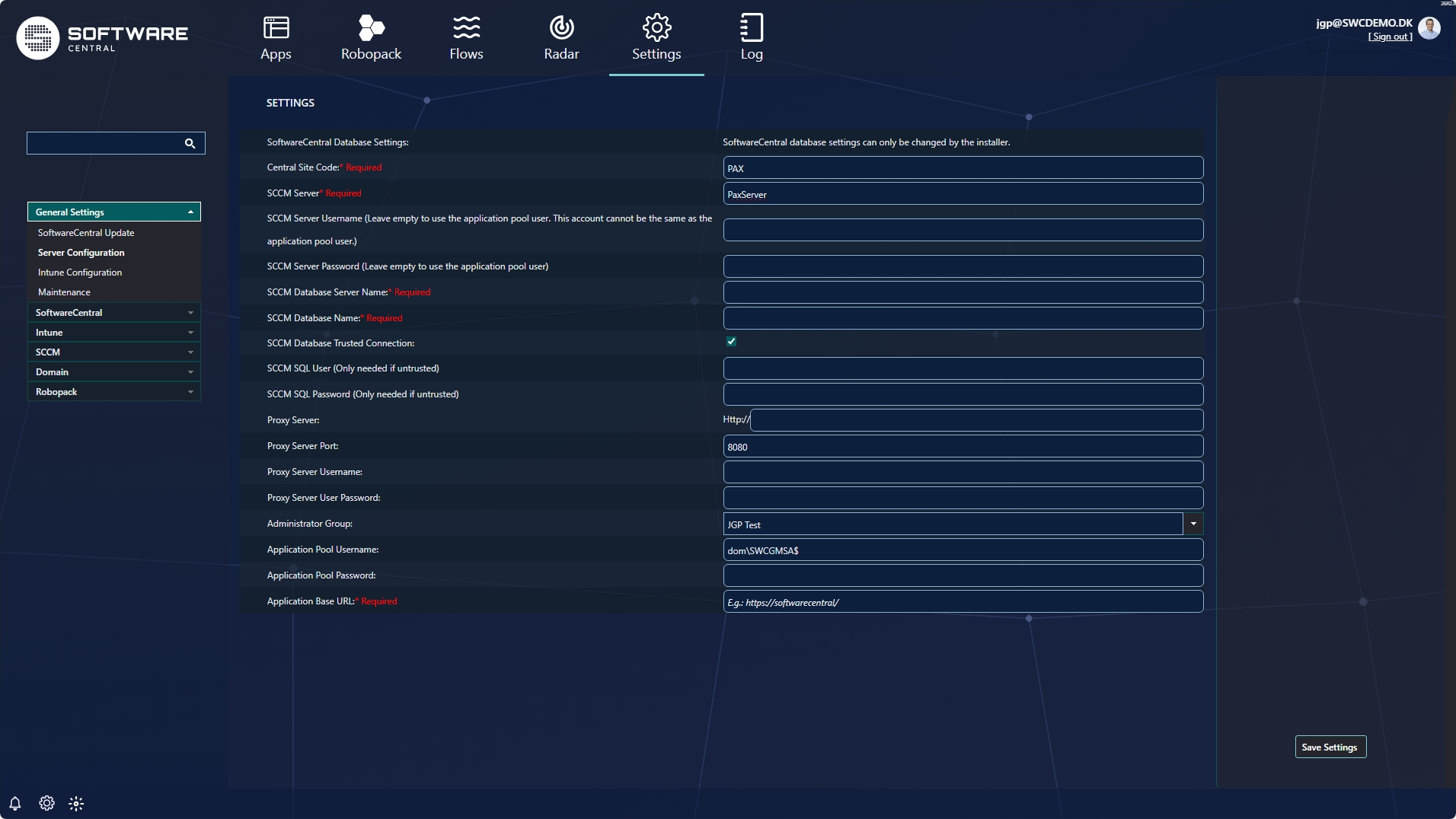Click the Proxy Server Port field
The width and height of the screenshot is (1456, 819).
(963, 446)
